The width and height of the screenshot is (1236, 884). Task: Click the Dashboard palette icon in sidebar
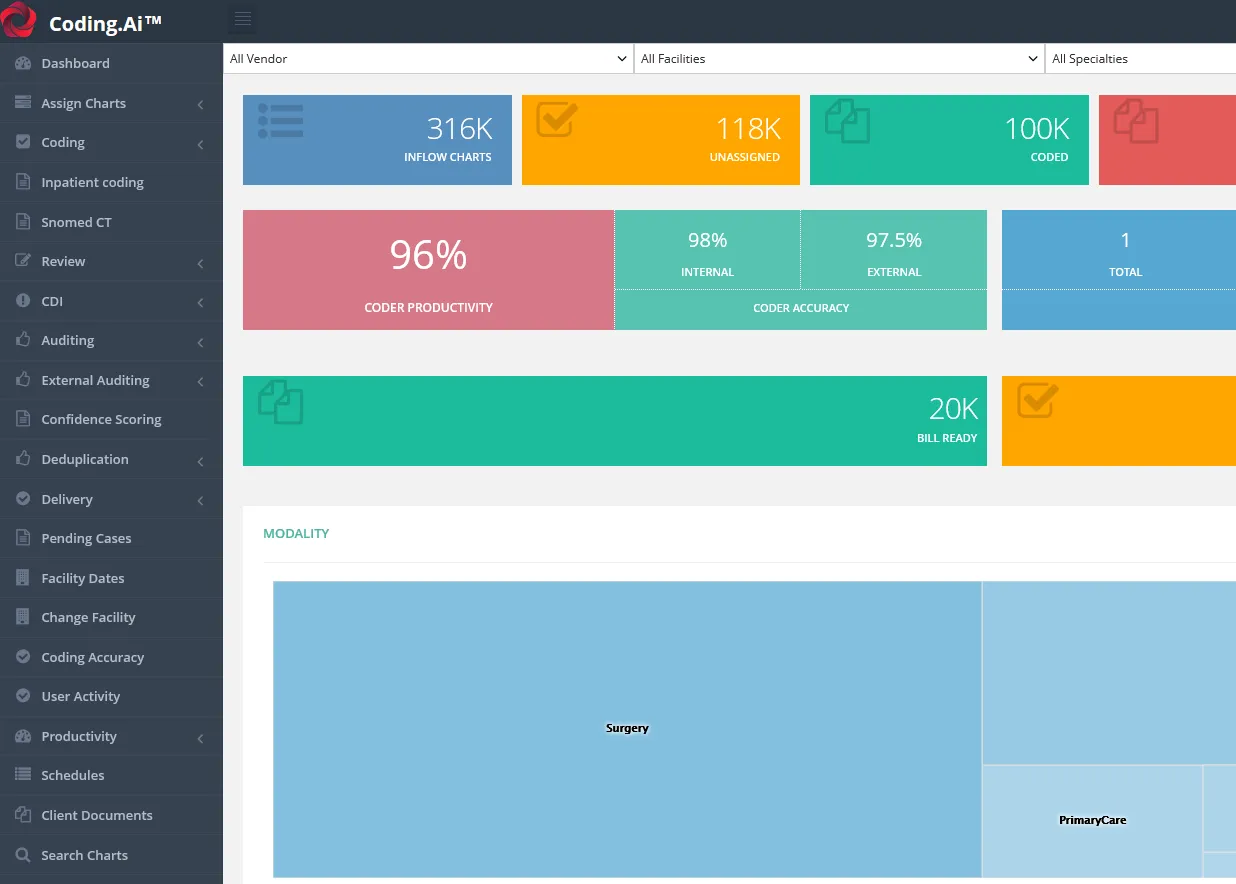click(22, 63)
